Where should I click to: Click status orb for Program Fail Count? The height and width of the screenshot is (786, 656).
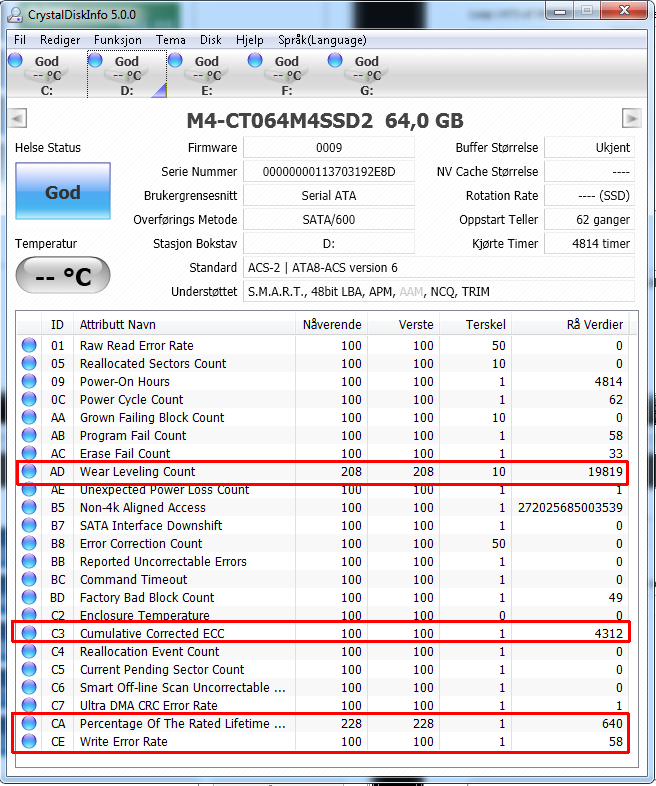coord(29,435)
